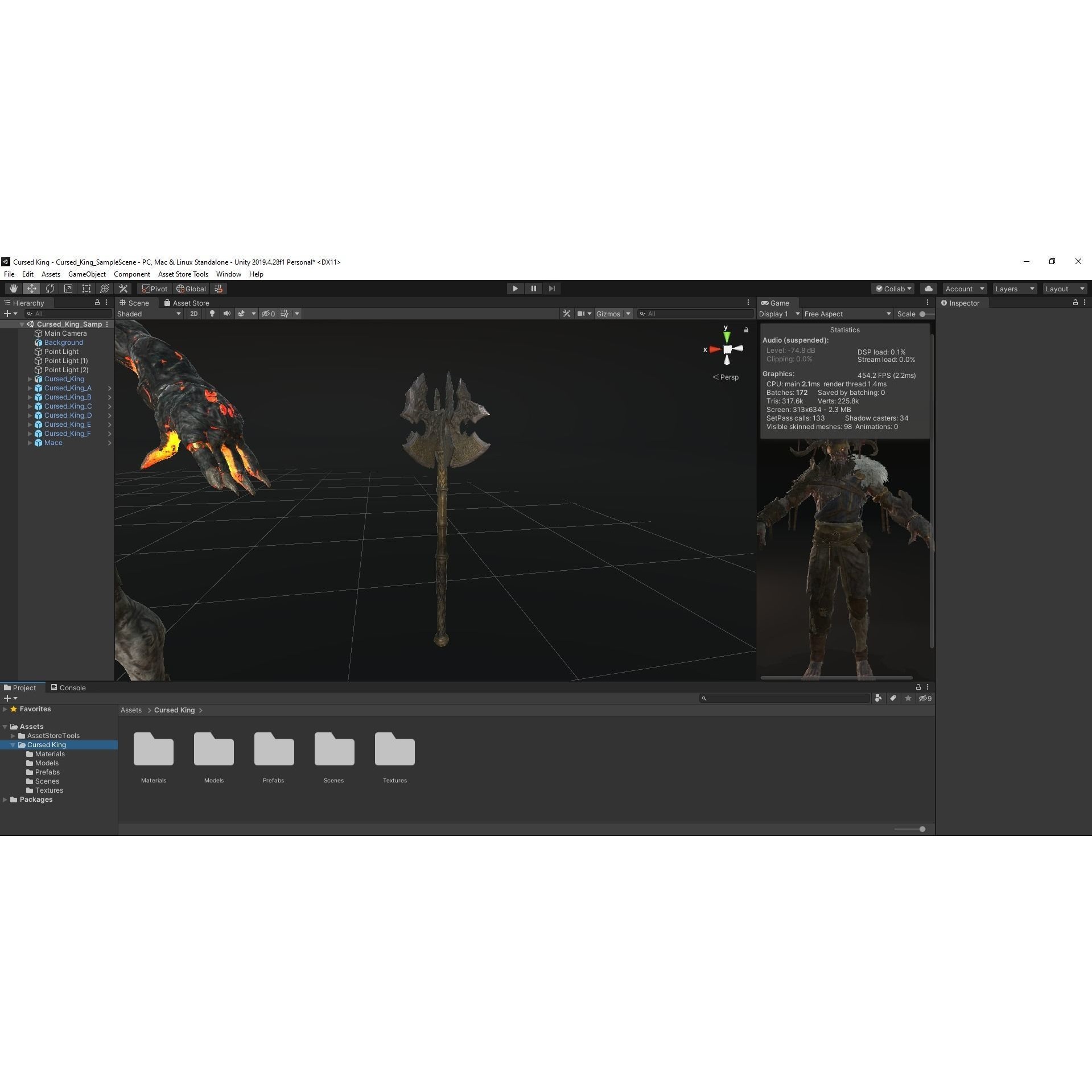This screenshot has width=1092, height=1092.
Task: Select the Hand pan tool
Action: tap(13, 289)
